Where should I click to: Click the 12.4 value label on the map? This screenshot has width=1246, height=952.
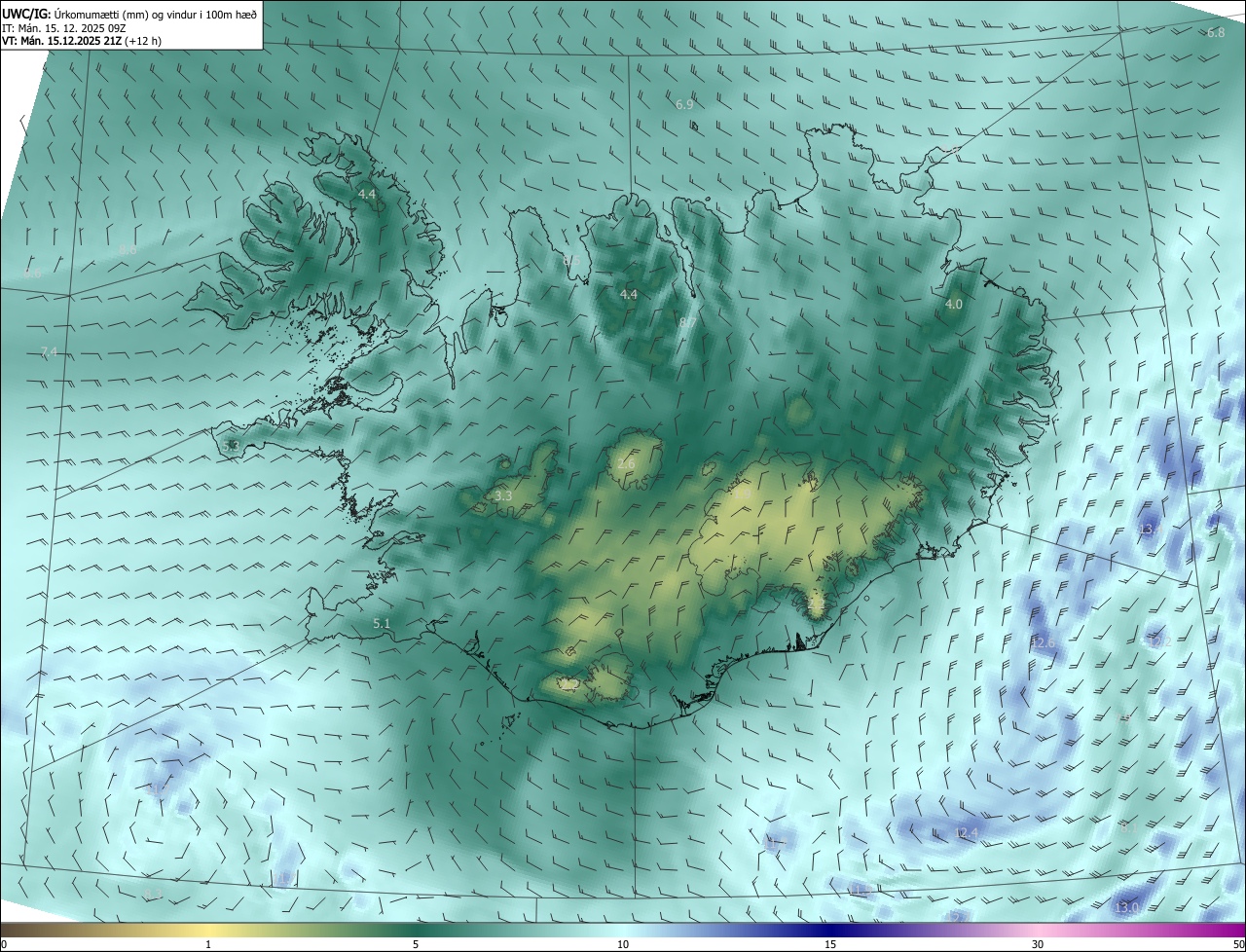pyautogui.click(x=967, y=833)
